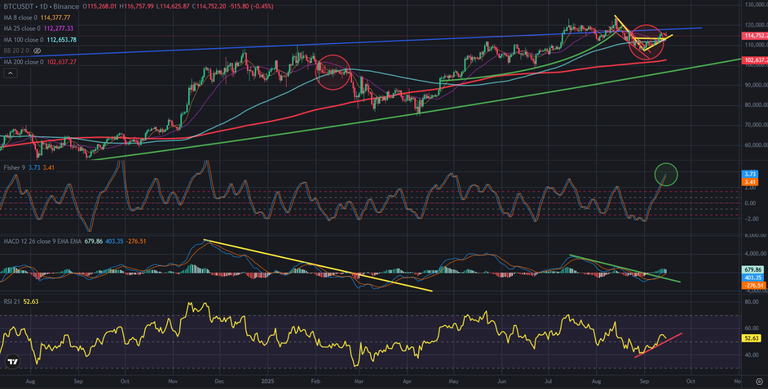
Task: Click the blue 403.35 MACD axis label
Action: click(x=753, y=278)
